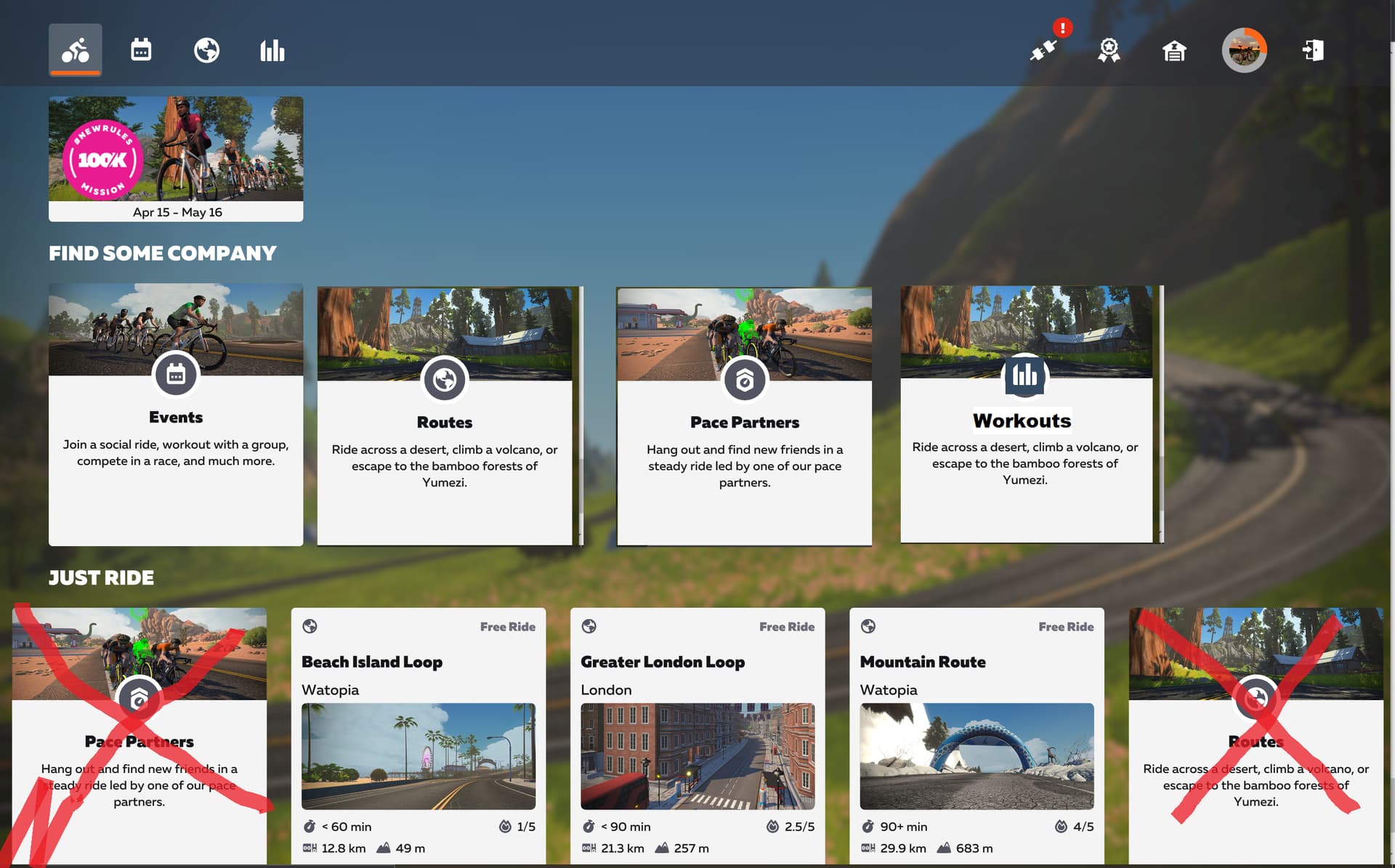The width and height of the screenshot is (1395, 868).
Task: Select the Events card
Action: (x=176, y=415)
